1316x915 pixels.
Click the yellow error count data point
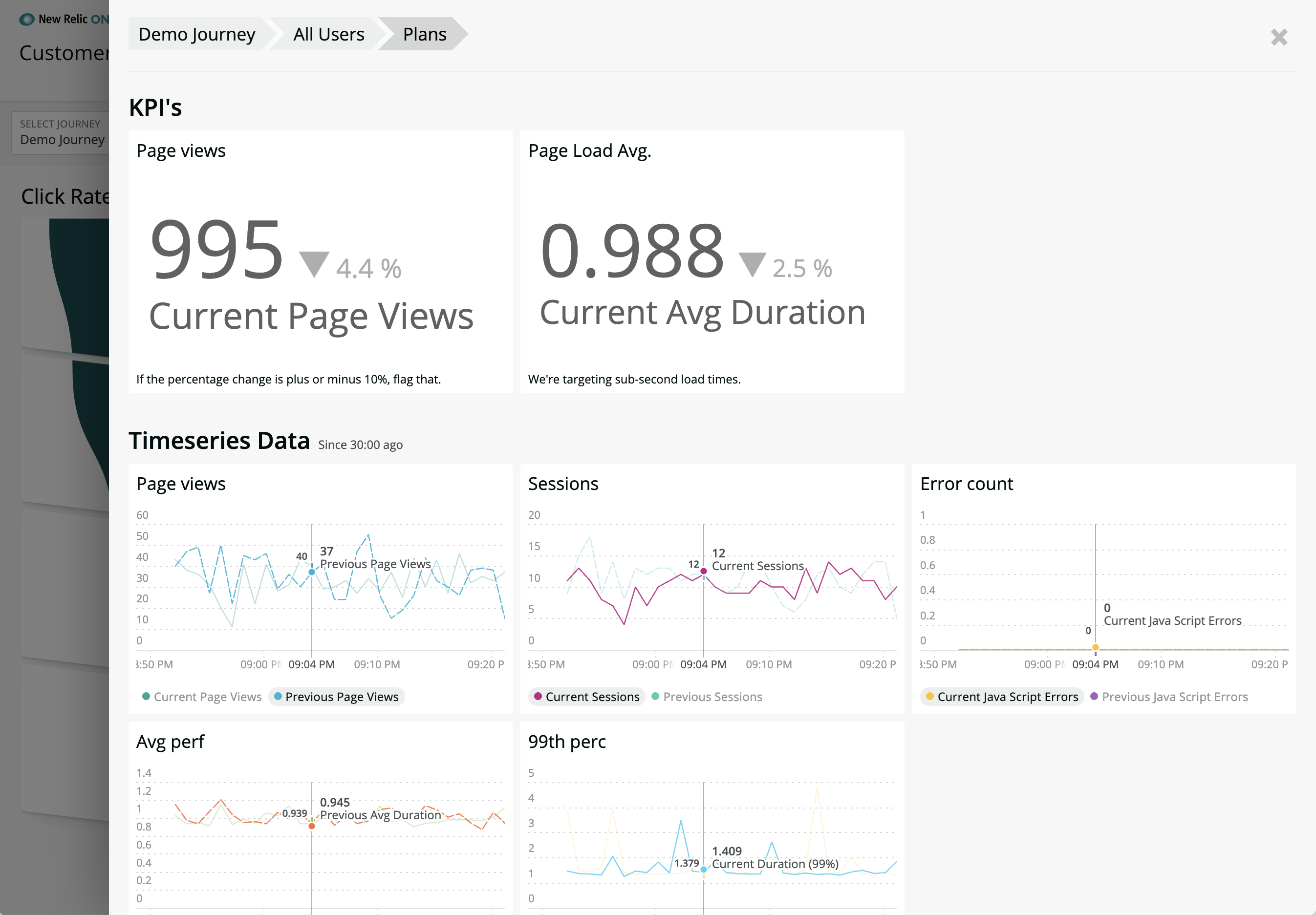point(1095,647)
